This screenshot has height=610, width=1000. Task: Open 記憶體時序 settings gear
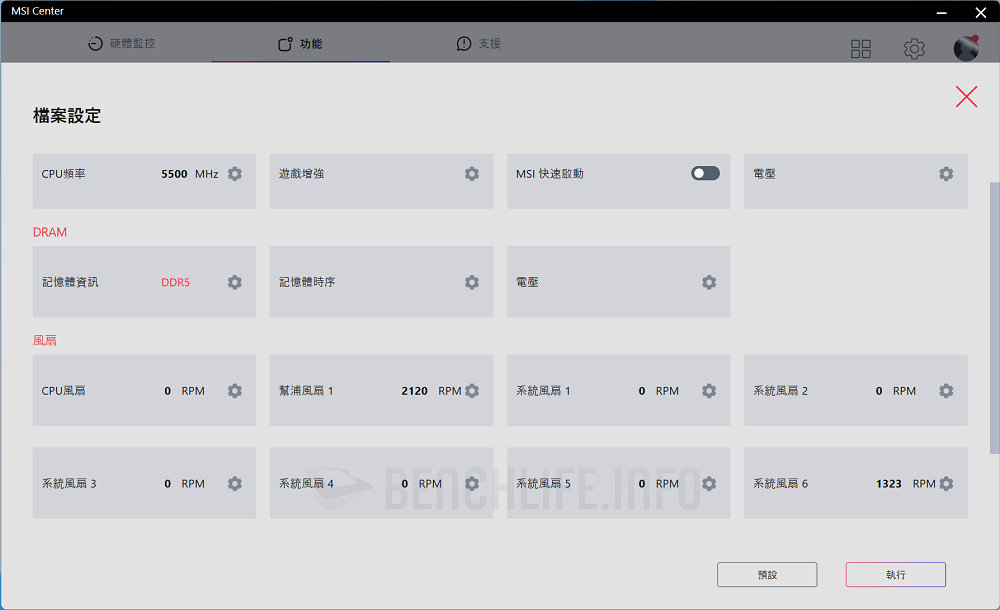click(472, 283)
